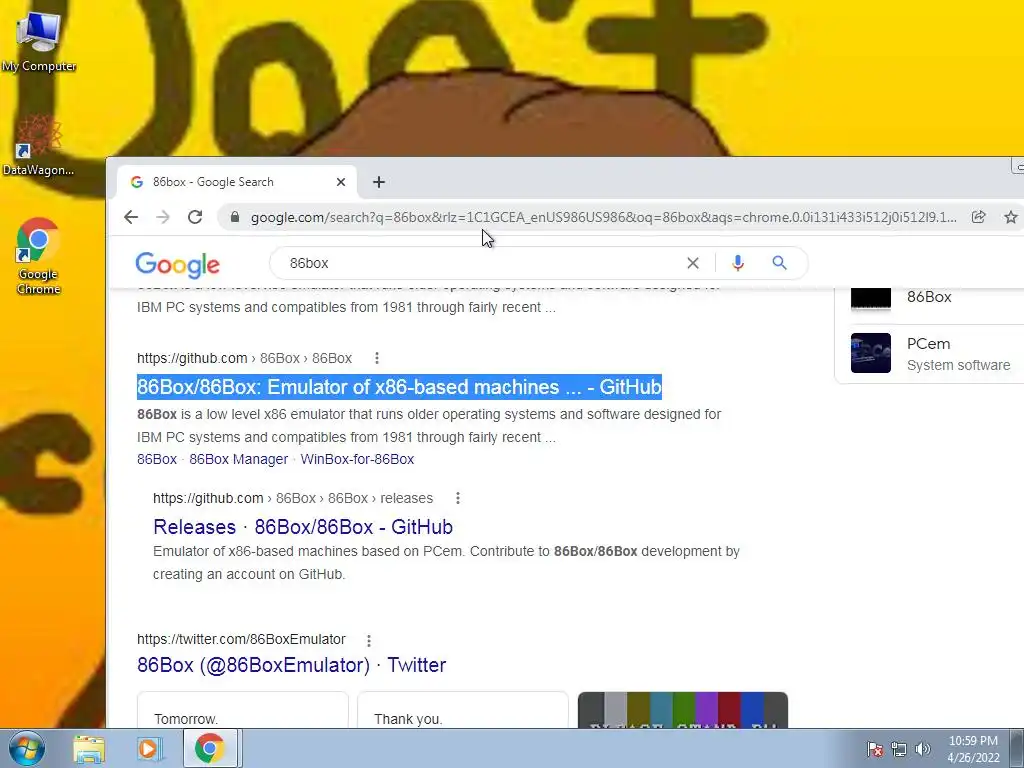
Task: Select the Chrome taskbar button
Action: pyautogui.click(x=209, y=749)
